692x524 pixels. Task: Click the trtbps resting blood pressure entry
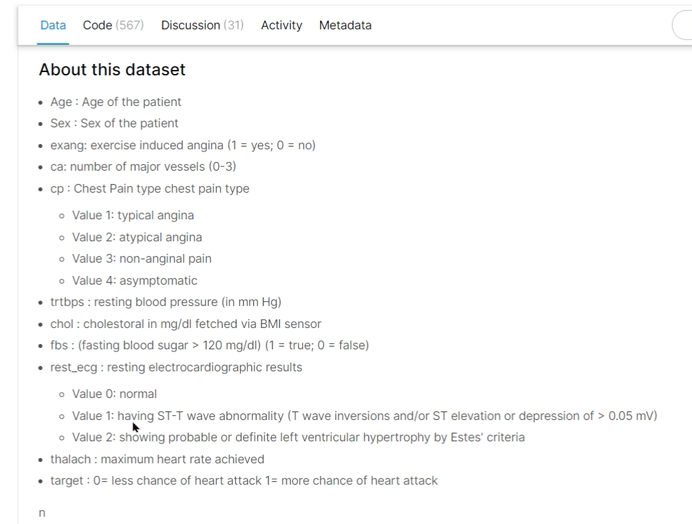click(x=166, y=302)
